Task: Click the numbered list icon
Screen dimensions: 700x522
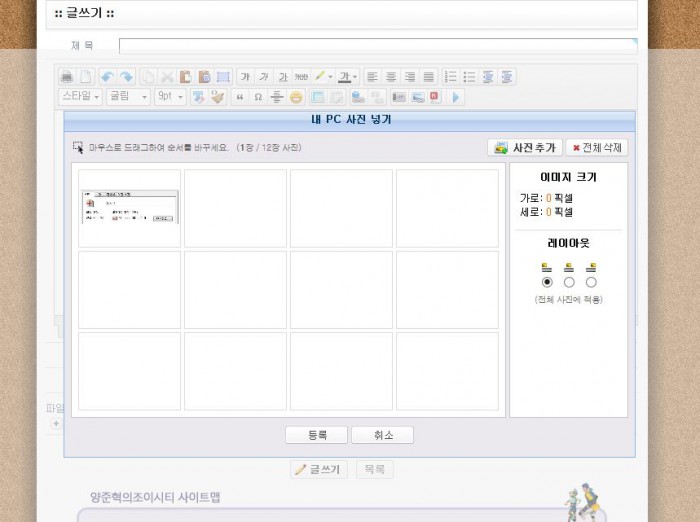Action: [x=450, y=76]
